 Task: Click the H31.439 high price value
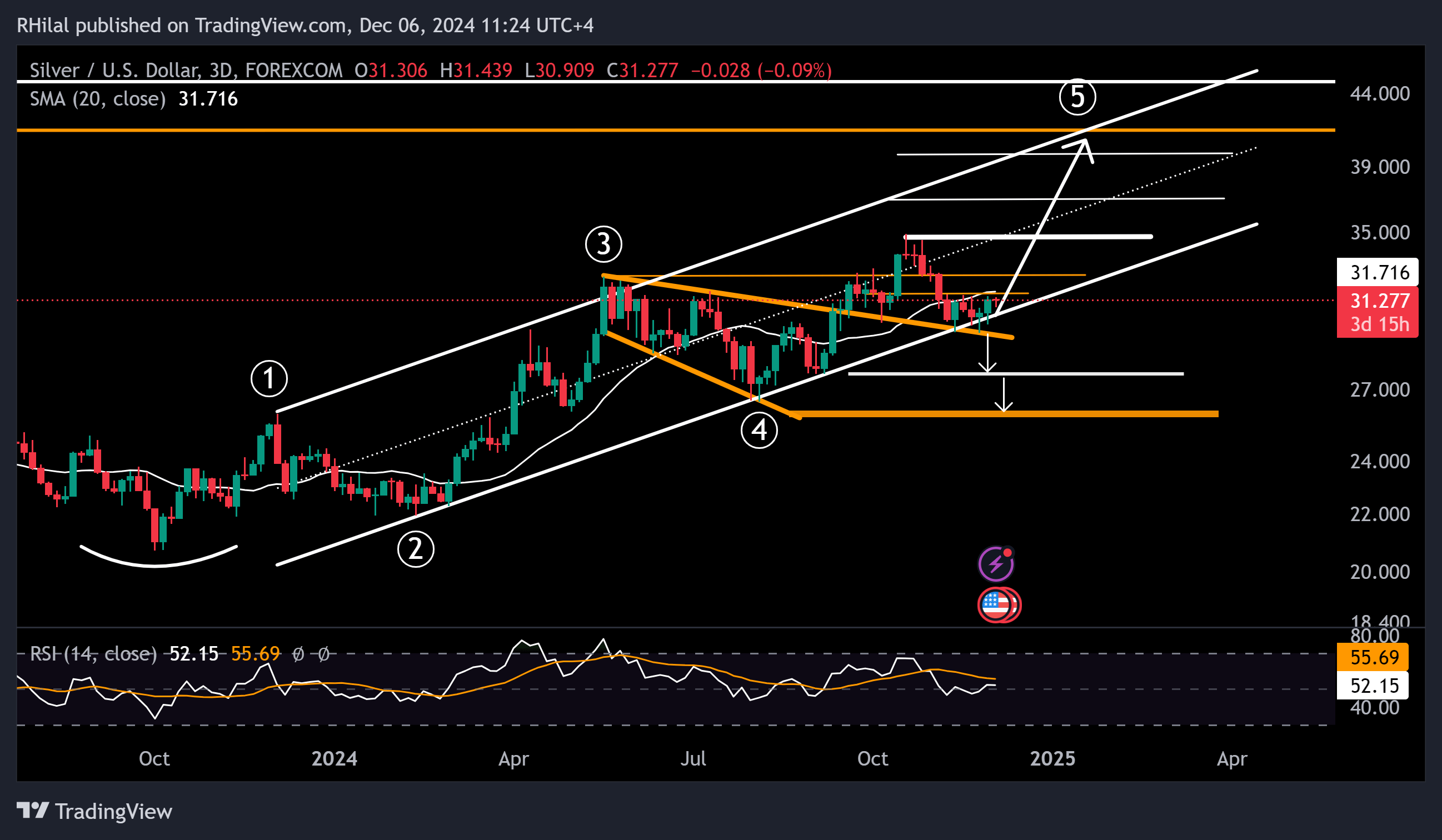coord(476,71)
